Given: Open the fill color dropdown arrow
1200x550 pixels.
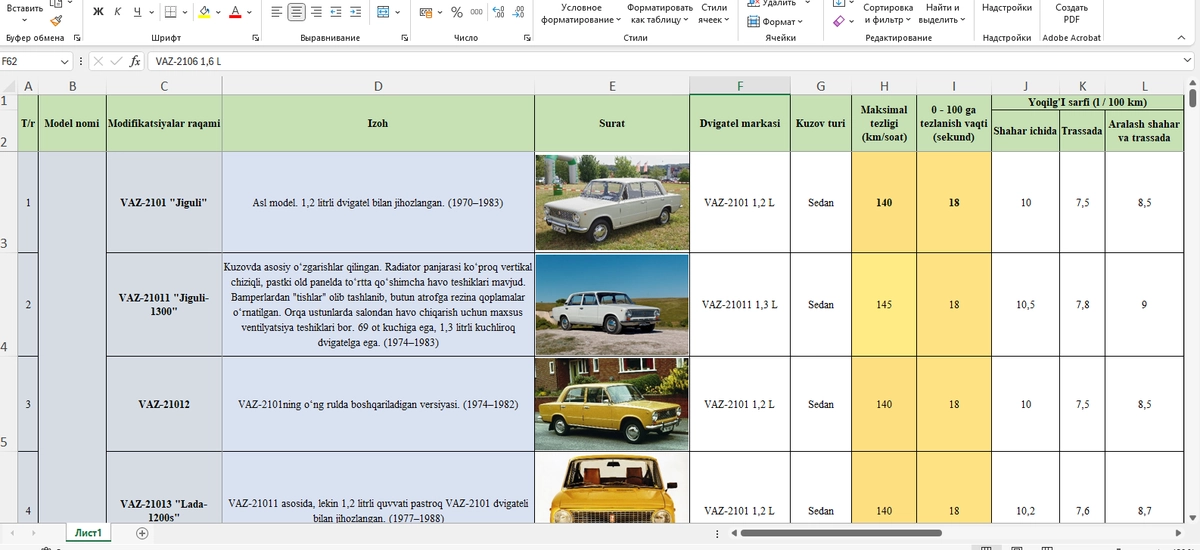Looking at the screenshot, I should pos(219,12).
